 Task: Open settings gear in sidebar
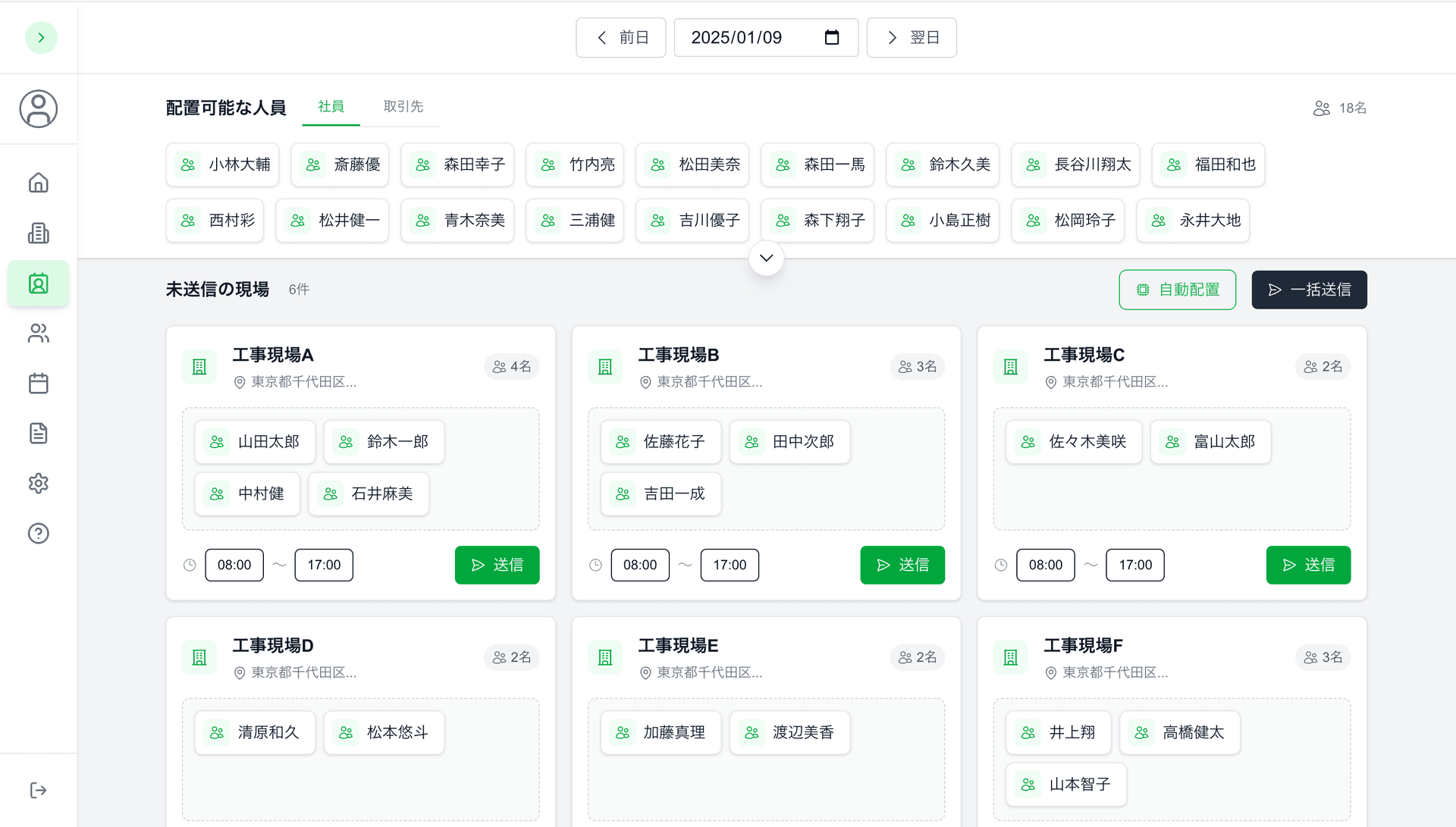point(38,484)
